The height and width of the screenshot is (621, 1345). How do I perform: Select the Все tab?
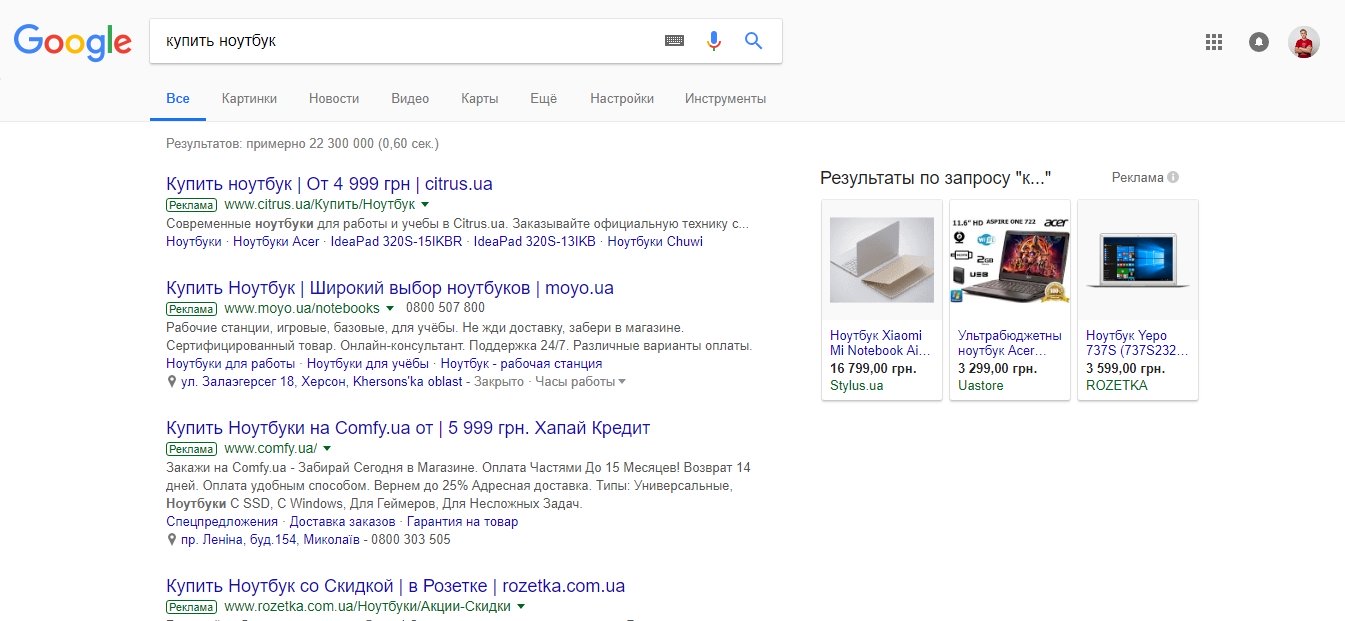coord(178,99)
